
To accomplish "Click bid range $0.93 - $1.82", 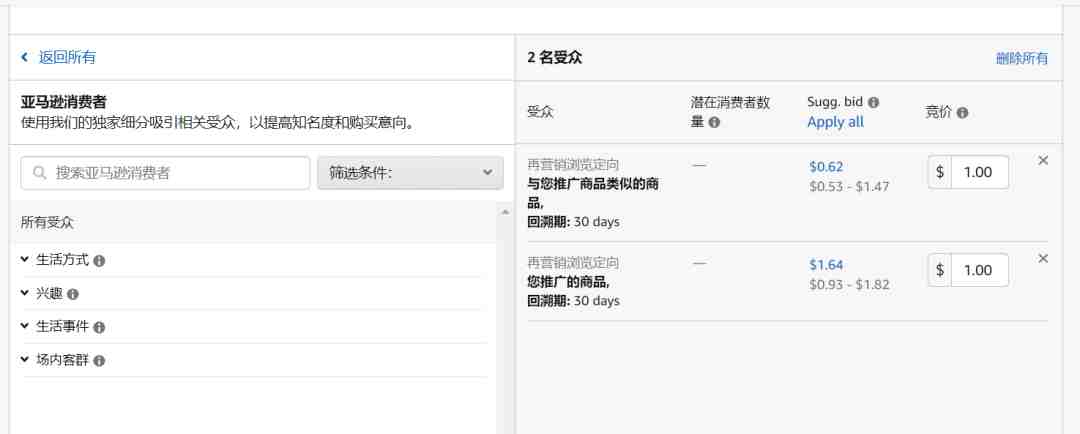I will 849,285.
